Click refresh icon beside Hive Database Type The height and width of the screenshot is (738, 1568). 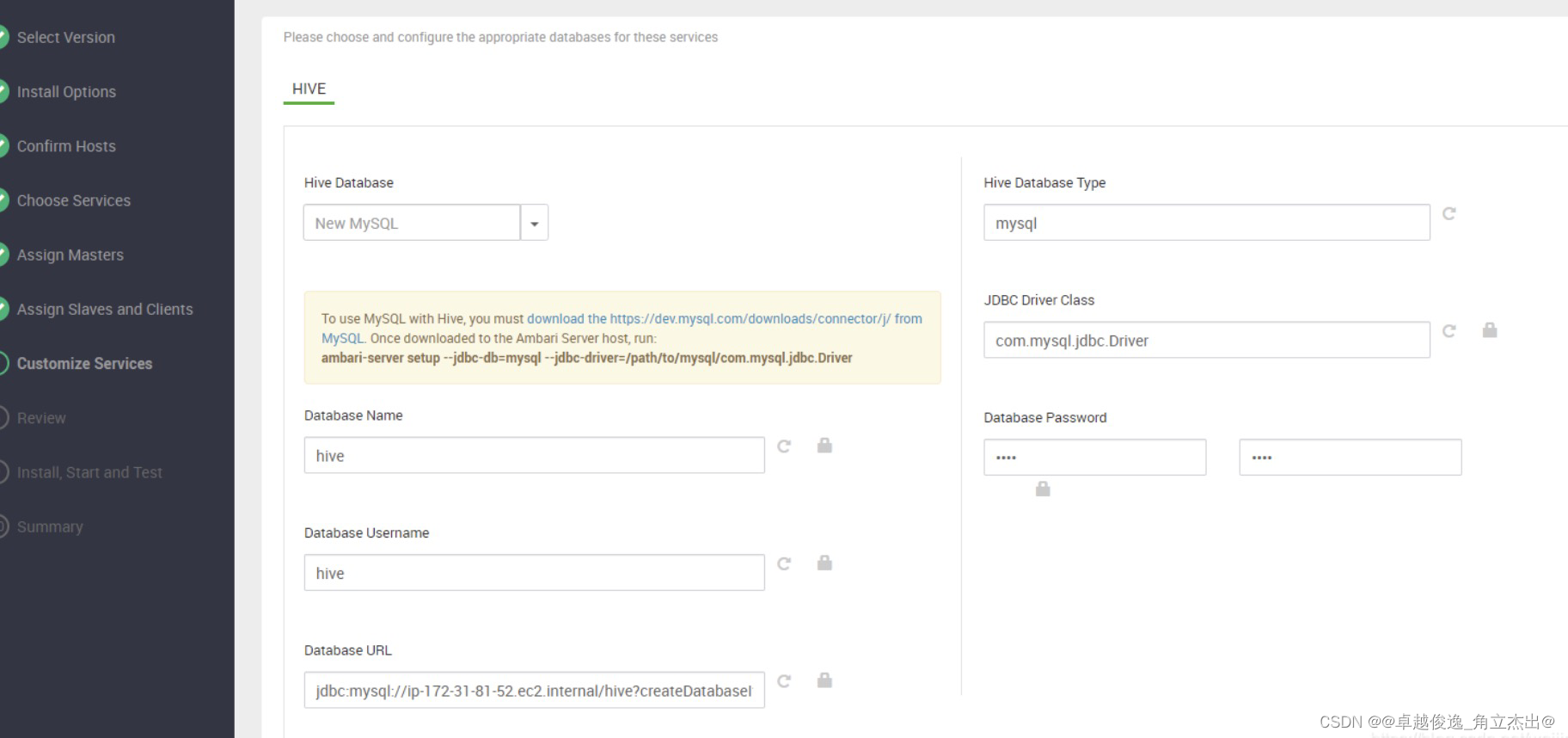[1449, 213]
